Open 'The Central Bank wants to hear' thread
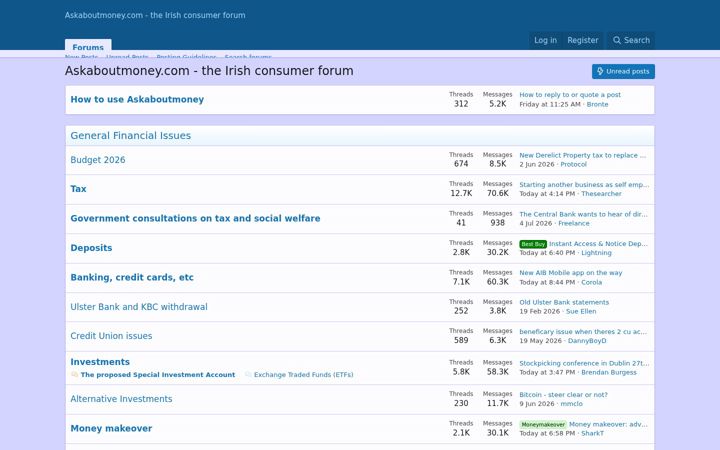Image resolution: width=720 pixels, height=450 pixels. 583,214
